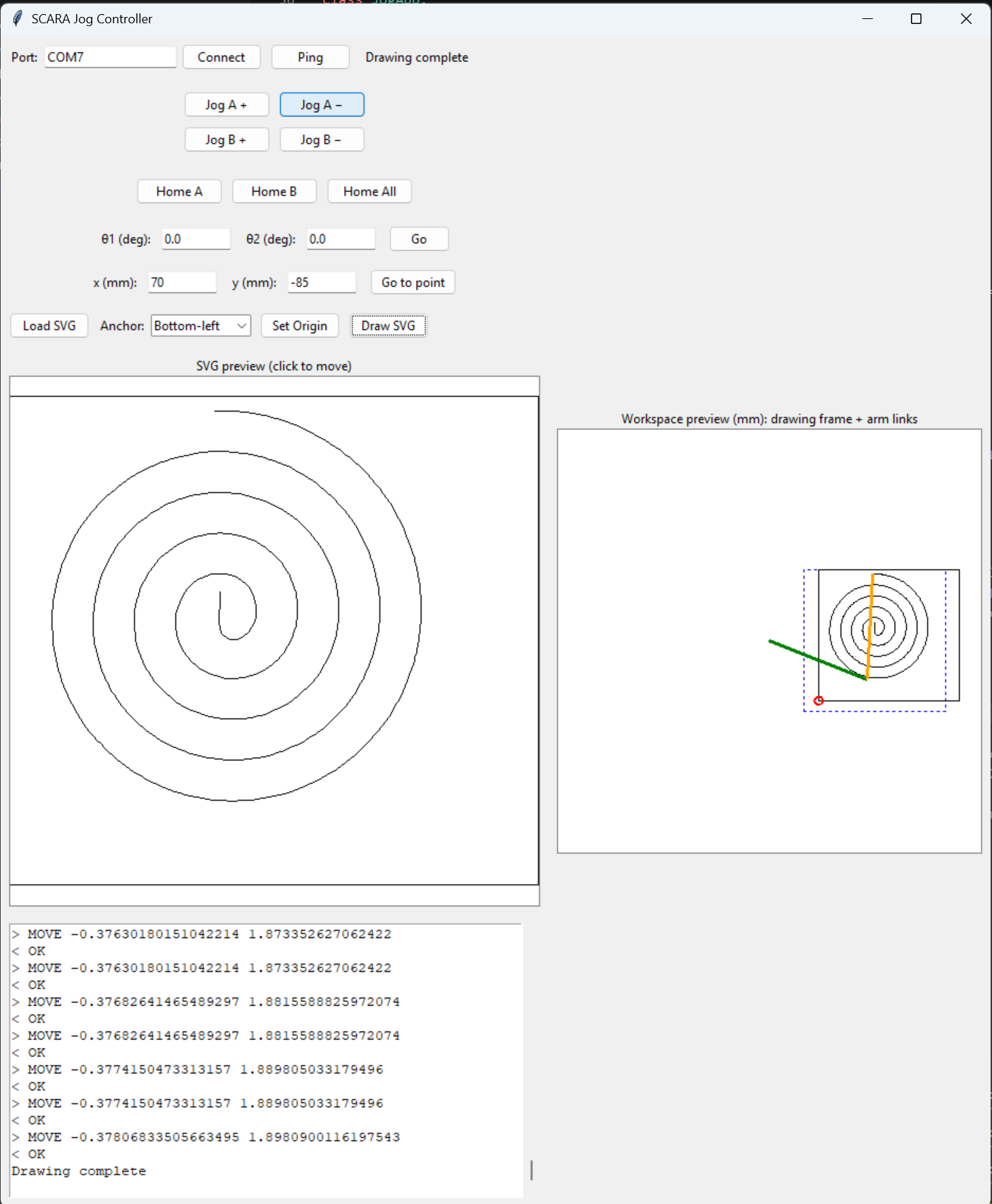
Task: Click the Load SVG button
Action: tap(49, 326)
